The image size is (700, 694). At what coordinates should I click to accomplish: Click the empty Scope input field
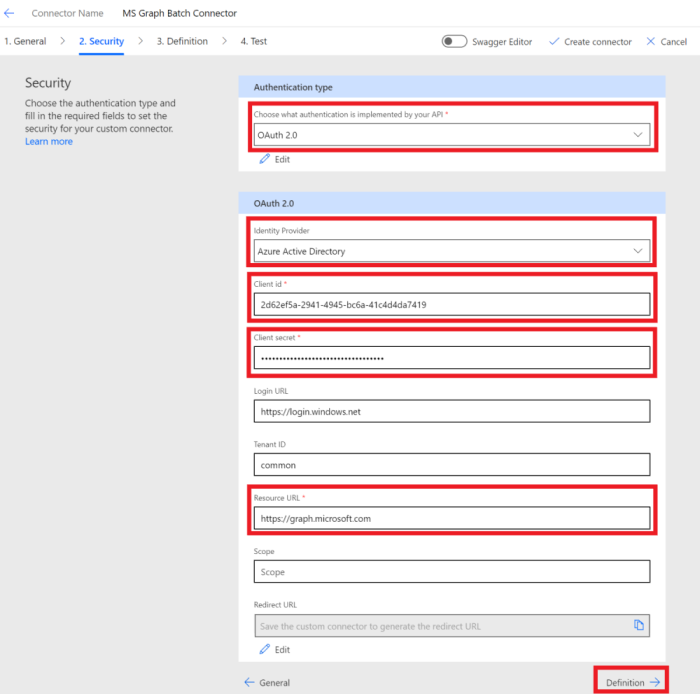click(452, 572)
